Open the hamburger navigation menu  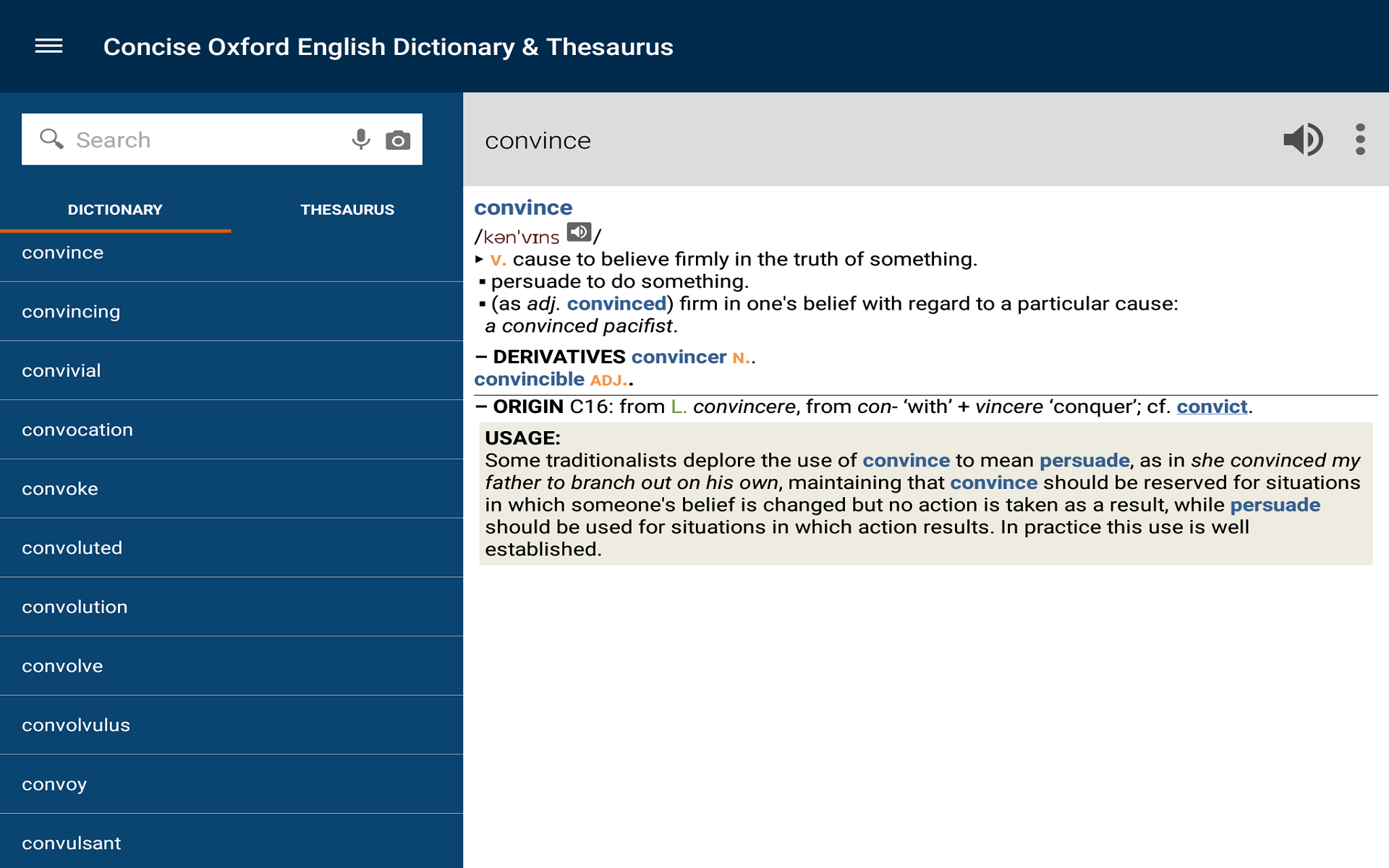click(x=48, y=46)
